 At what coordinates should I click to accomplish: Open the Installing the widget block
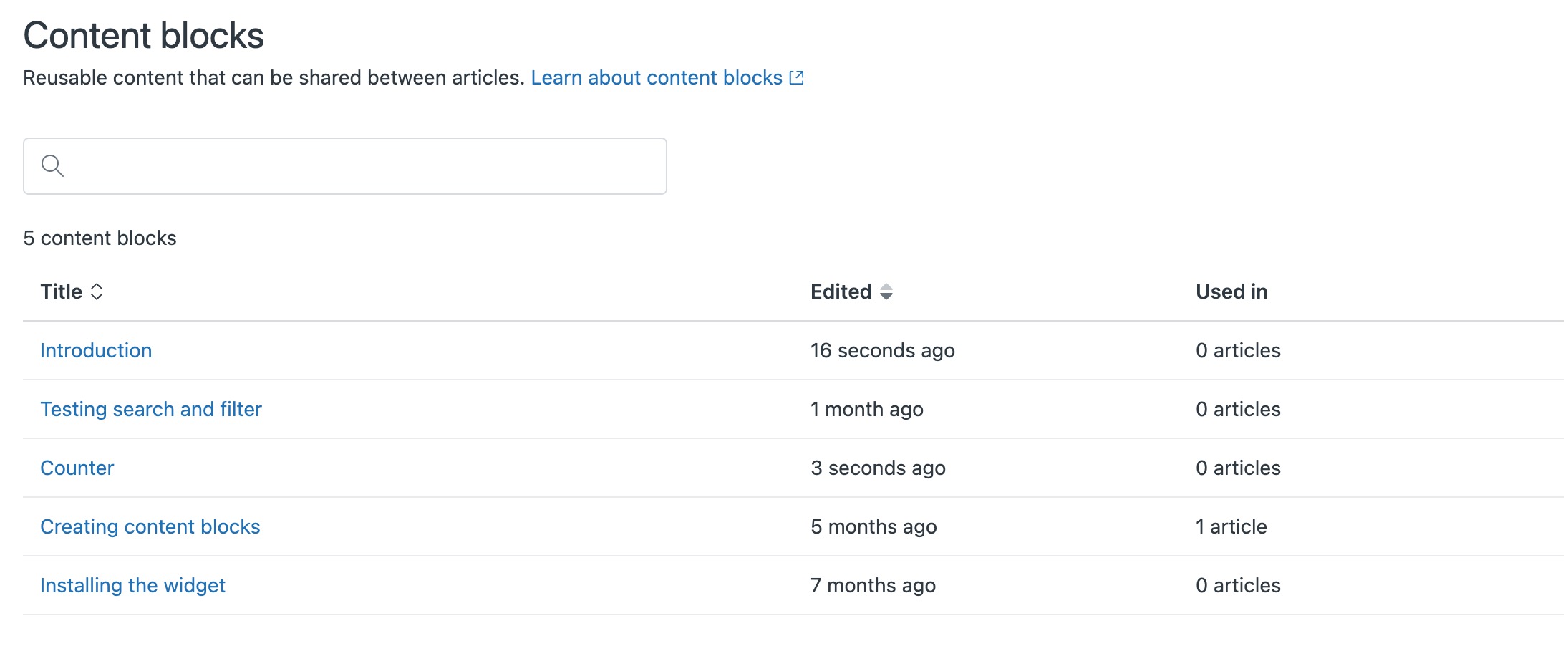pos(132,585)
